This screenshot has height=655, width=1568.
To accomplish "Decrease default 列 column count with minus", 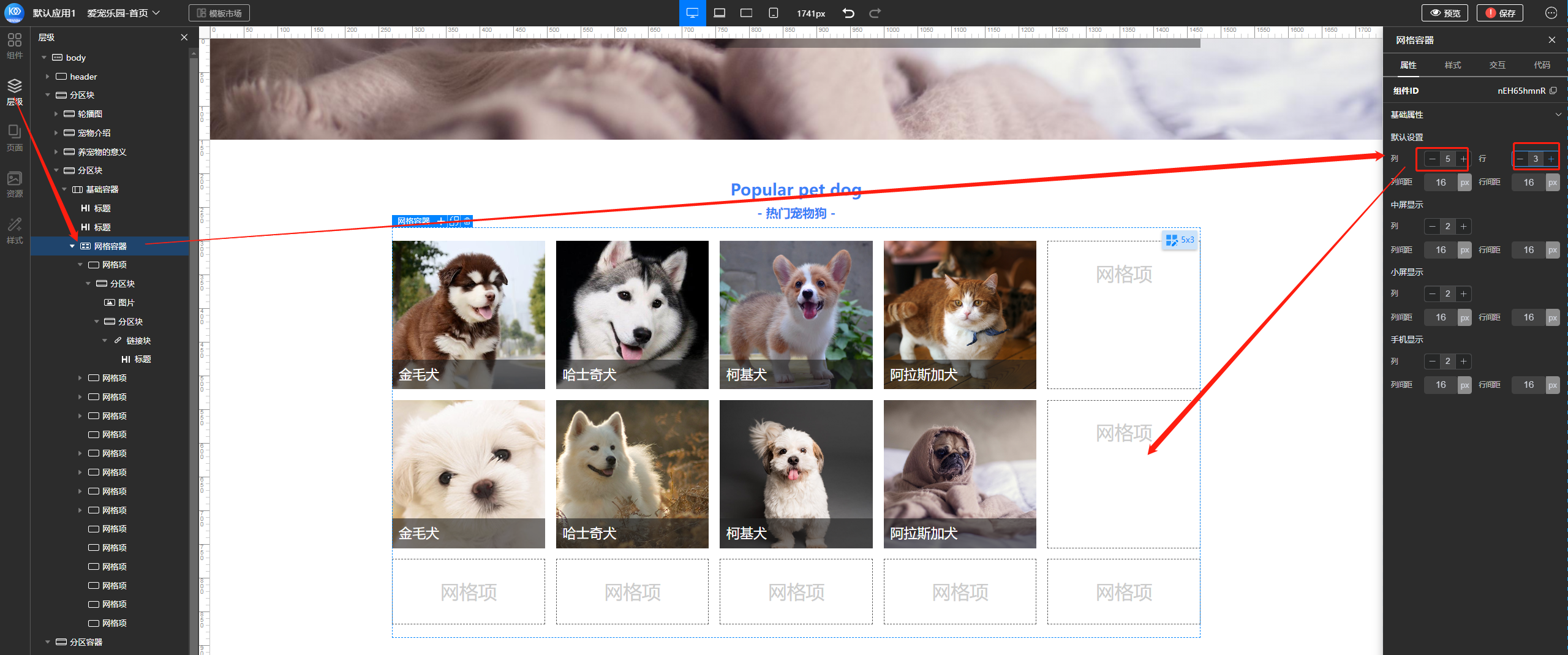I will click(x=1432, y=159).
